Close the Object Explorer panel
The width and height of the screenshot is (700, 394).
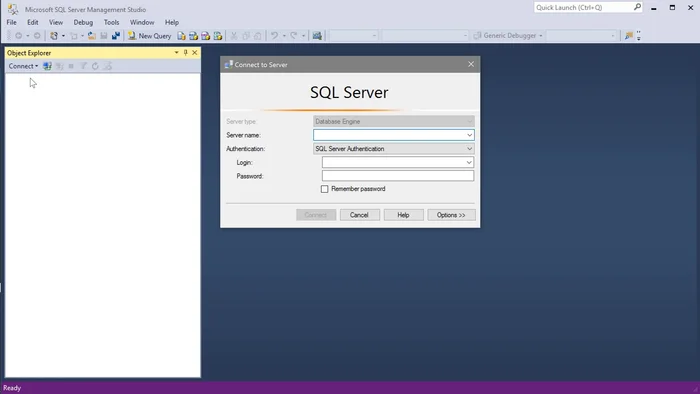pos(195,53)
